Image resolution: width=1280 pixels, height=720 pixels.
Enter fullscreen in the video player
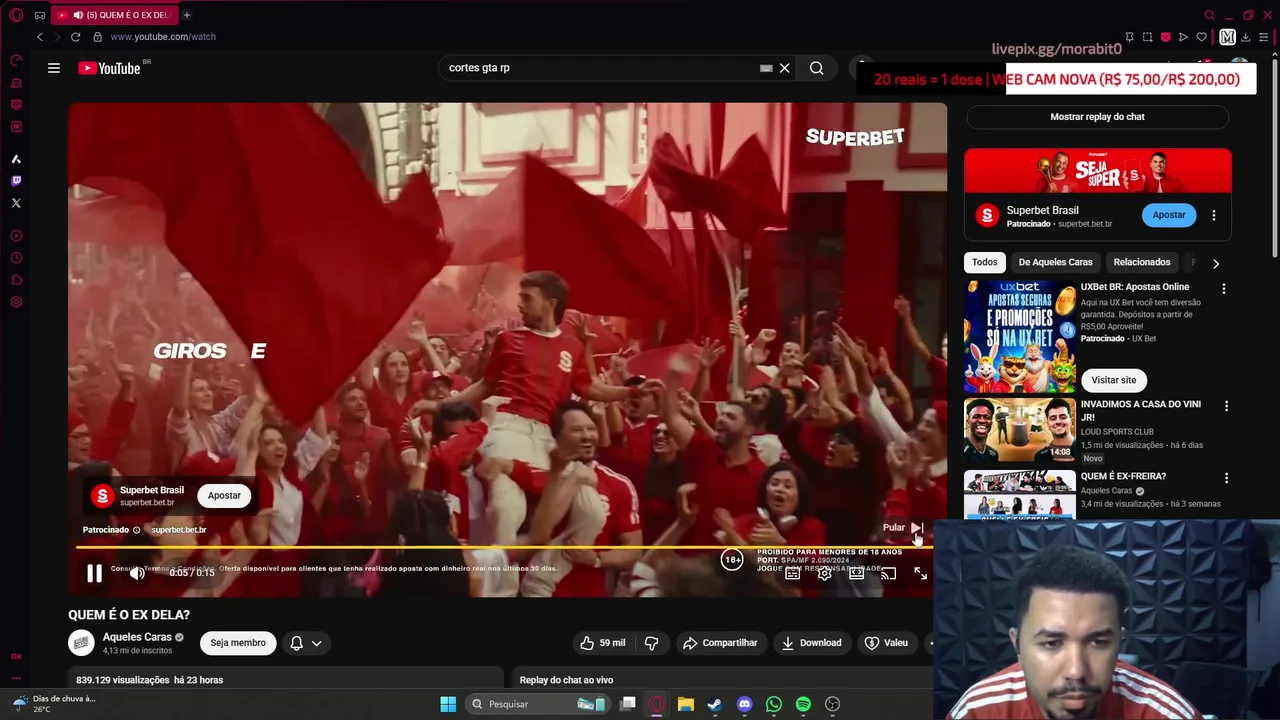click(x=920, y=573)
